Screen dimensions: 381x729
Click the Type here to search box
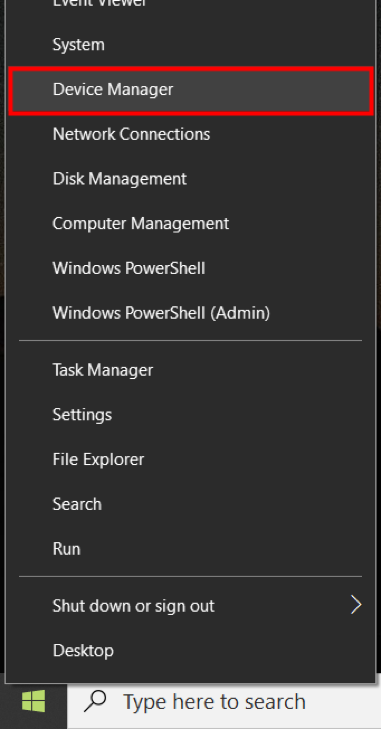tap(224, 701)
